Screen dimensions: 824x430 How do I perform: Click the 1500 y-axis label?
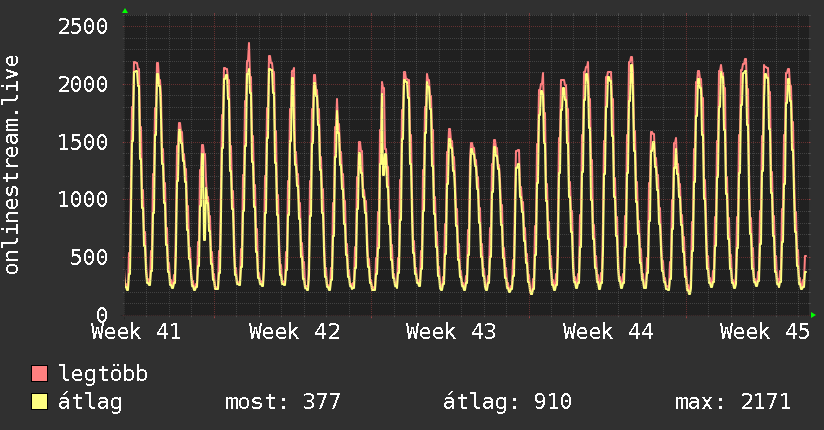[x=83, y=142]
